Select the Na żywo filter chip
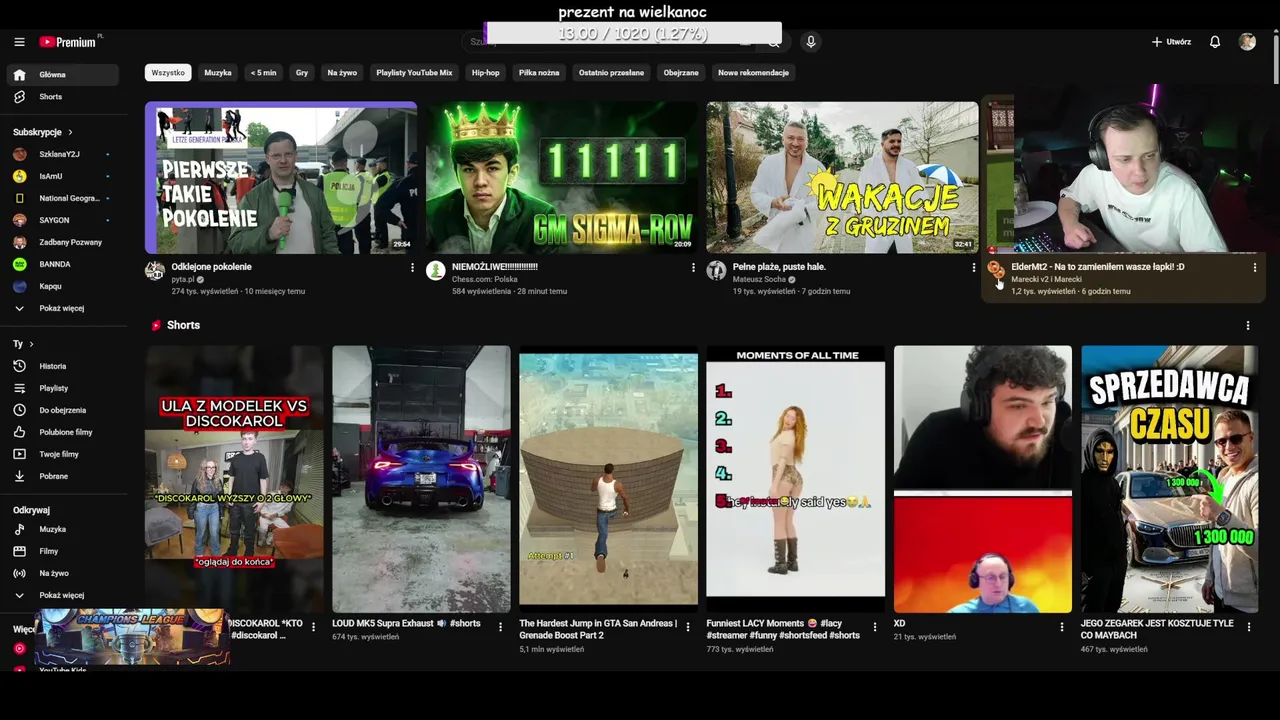 (x=342, y=73)
